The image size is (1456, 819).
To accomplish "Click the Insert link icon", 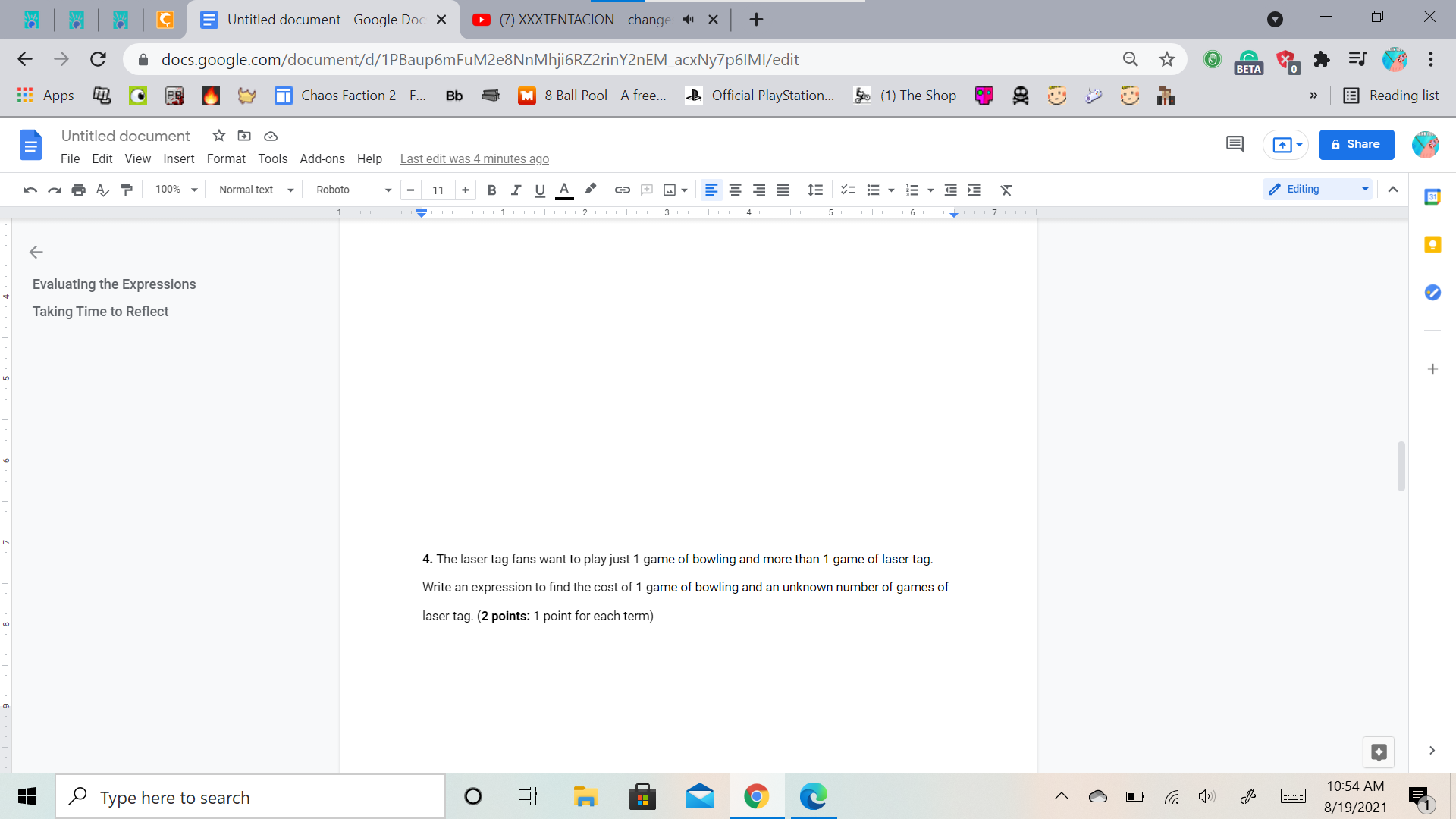I will (x=622, y=190).
